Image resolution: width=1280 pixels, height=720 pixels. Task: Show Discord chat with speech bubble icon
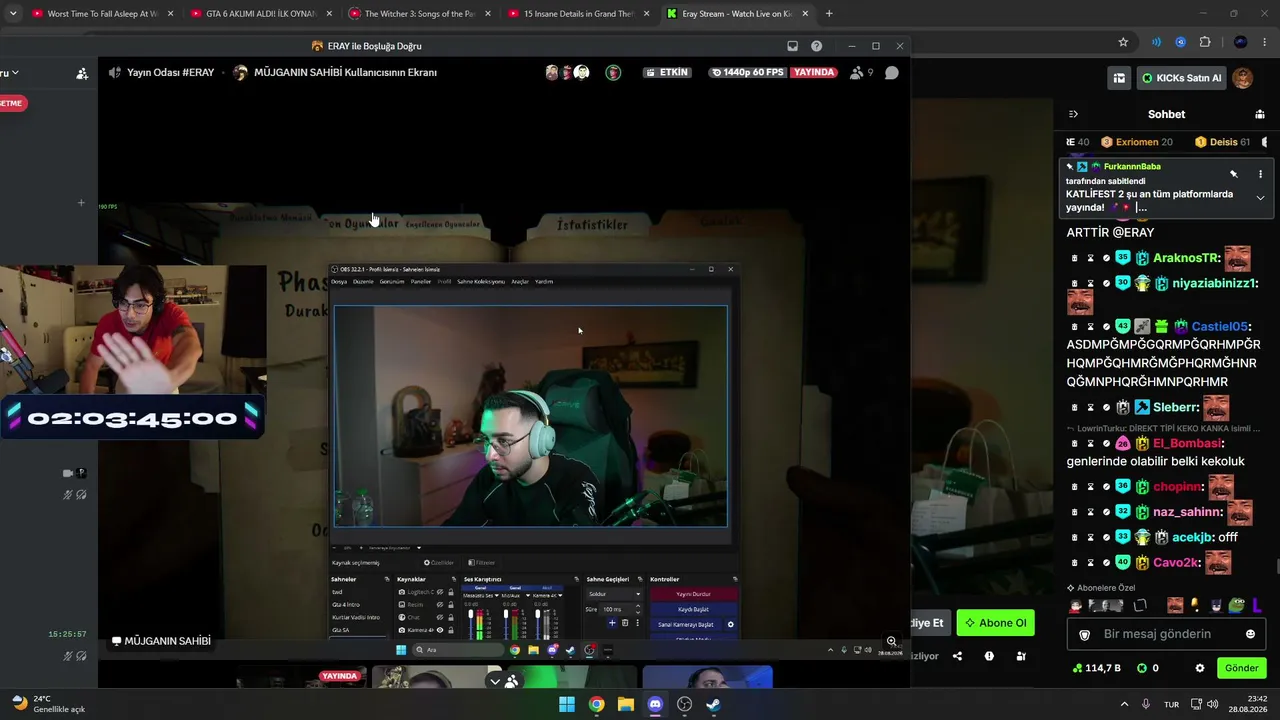tap(892, 73)
